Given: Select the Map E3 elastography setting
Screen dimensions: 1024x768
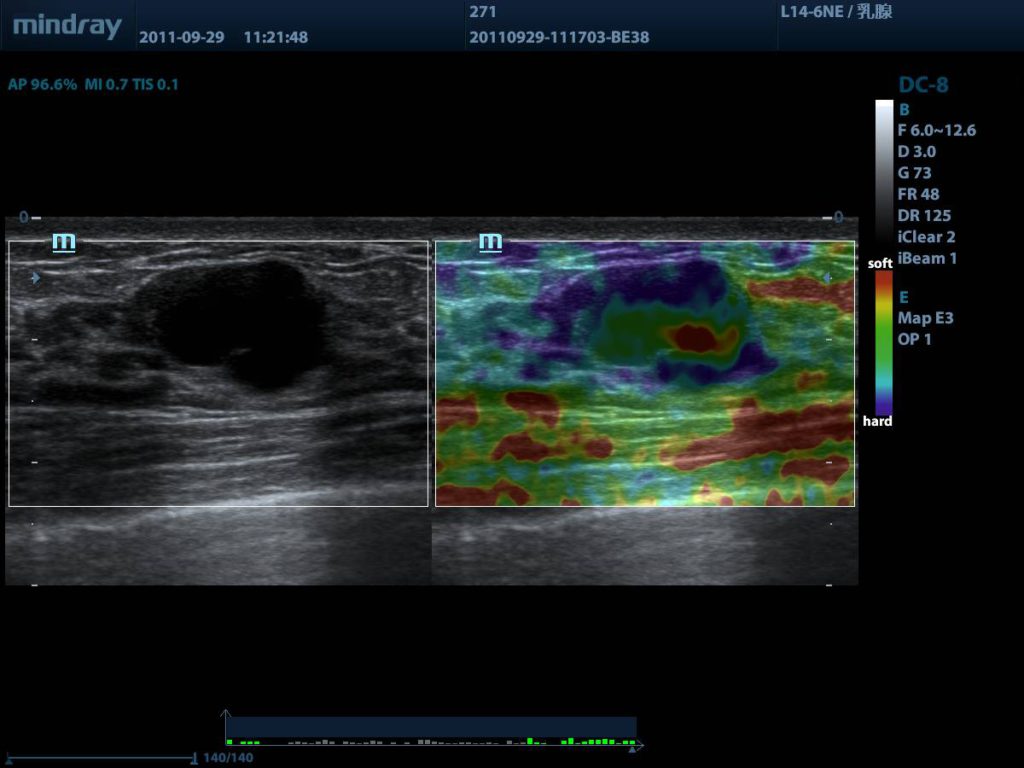Looking at the screenshot, I should click(x=926, y=318).
